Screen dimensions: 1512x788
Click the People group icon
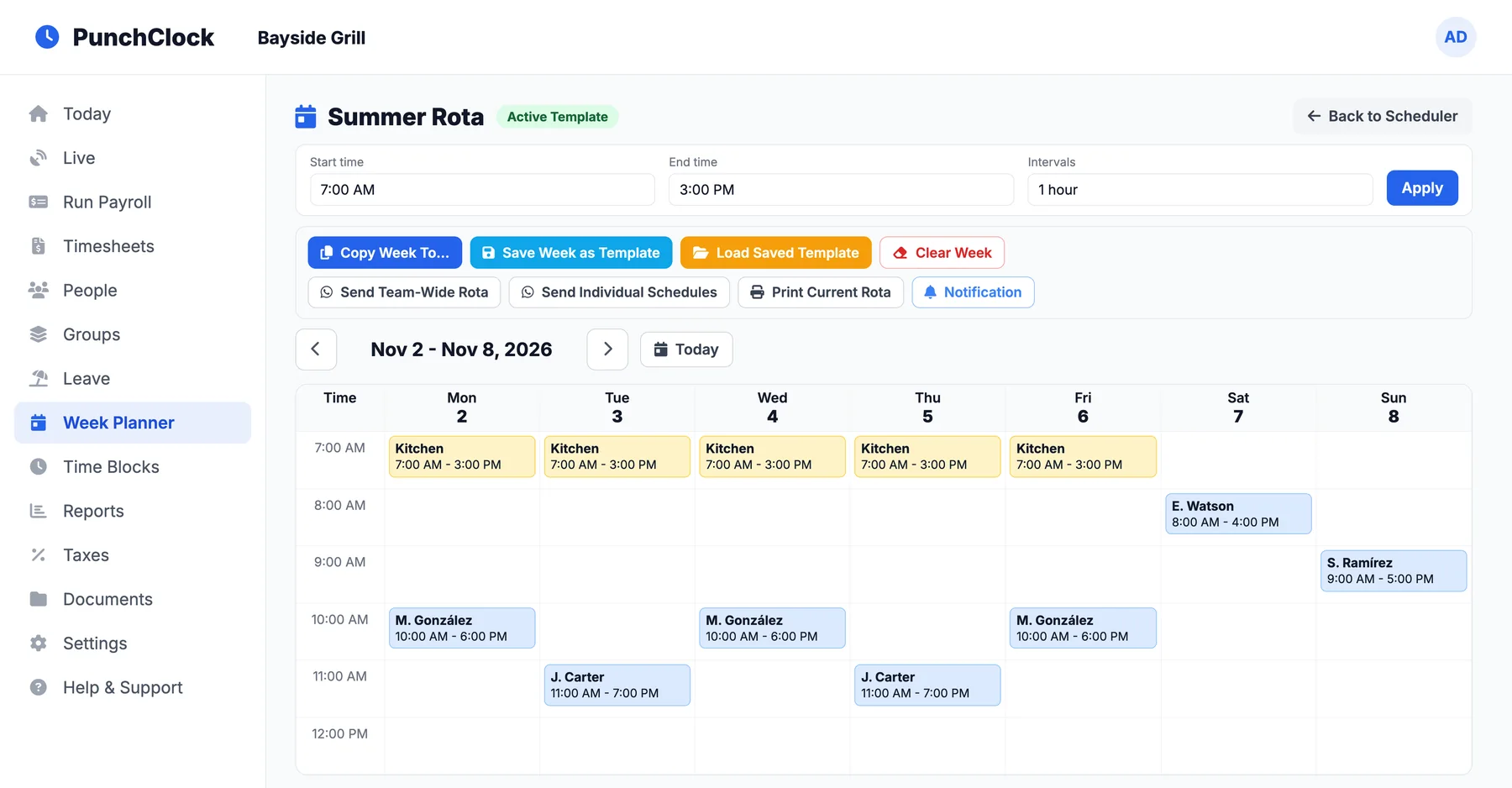click(39, 290)
